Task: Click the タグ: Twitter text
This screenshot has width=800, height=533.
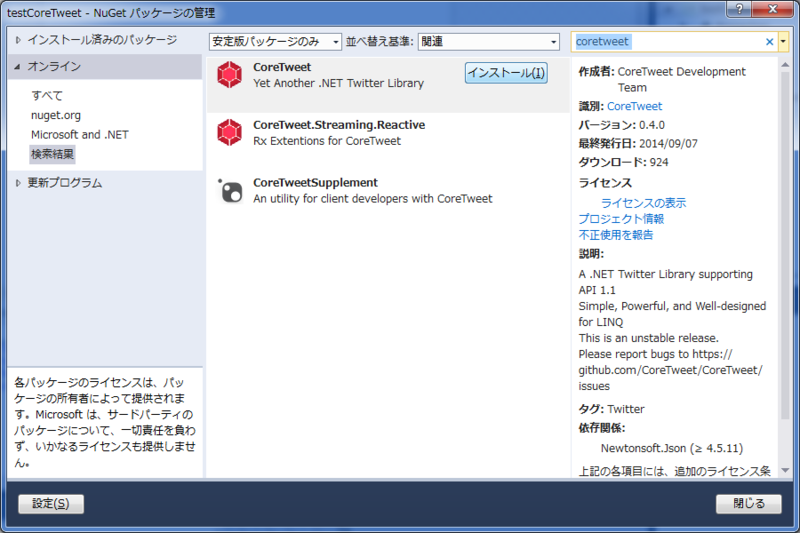Action: (611, 409)
